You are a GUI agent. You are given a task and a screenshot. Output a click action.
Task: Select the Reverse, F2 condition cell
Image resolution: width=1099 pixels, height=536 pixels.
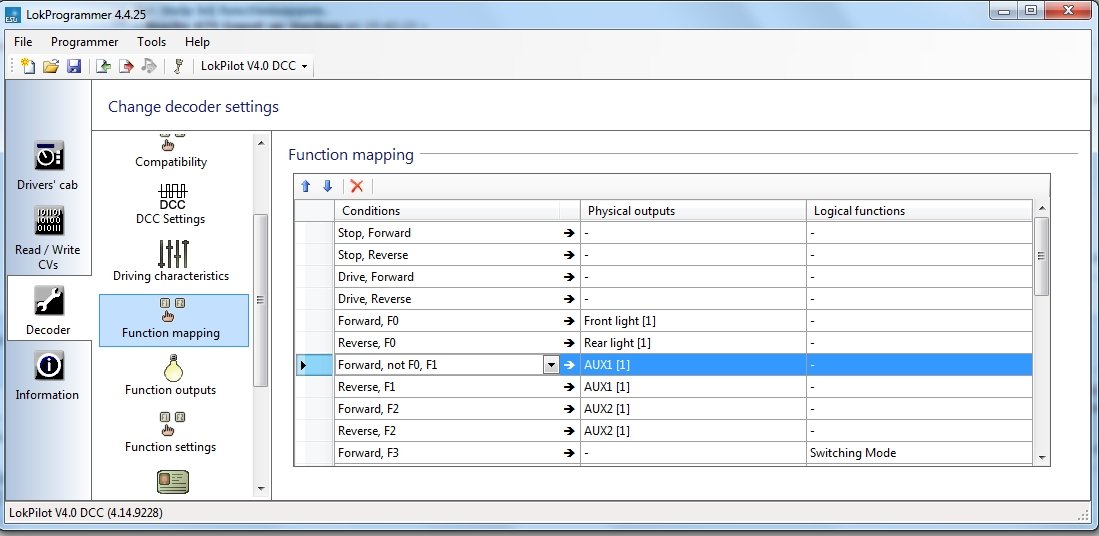[447, 431]
